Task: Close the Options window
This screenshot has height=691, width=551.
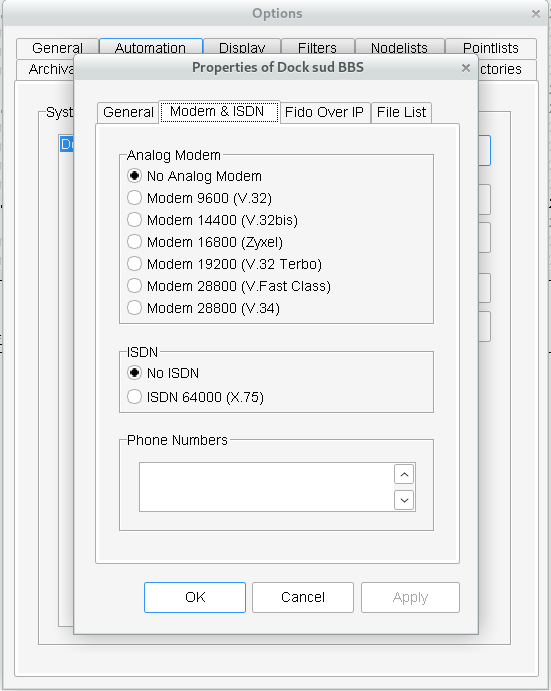Action: pos(536,14)
